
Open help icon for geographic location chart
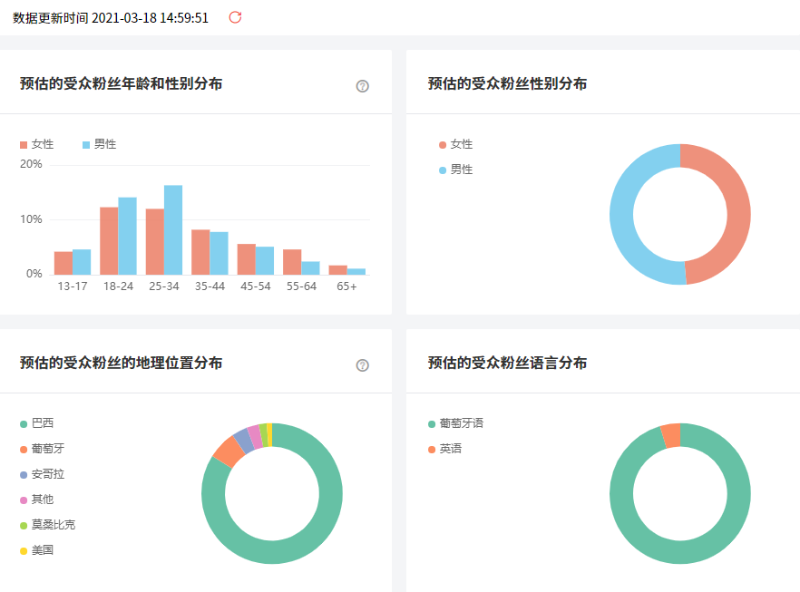coord(363,365)
